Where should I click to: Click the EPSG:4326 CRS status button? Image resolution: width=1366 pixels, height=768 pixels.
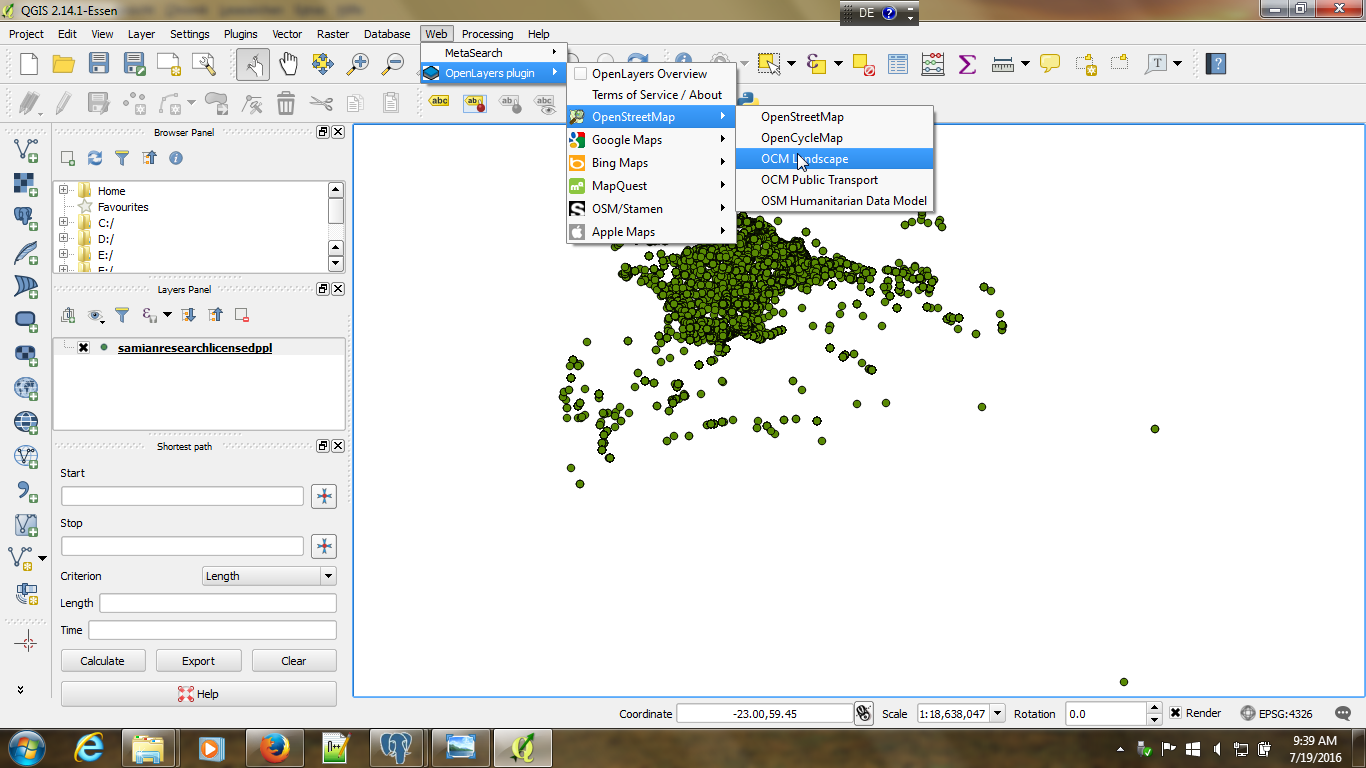[1279, 713]
